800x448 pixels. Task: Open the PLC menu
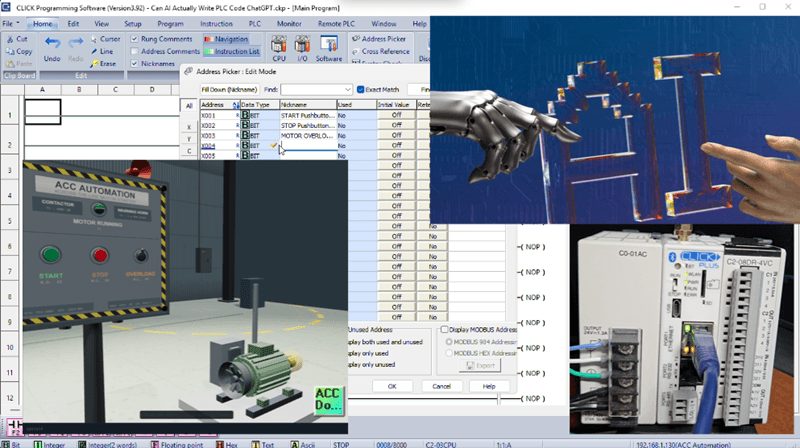[x=254, y=23]
